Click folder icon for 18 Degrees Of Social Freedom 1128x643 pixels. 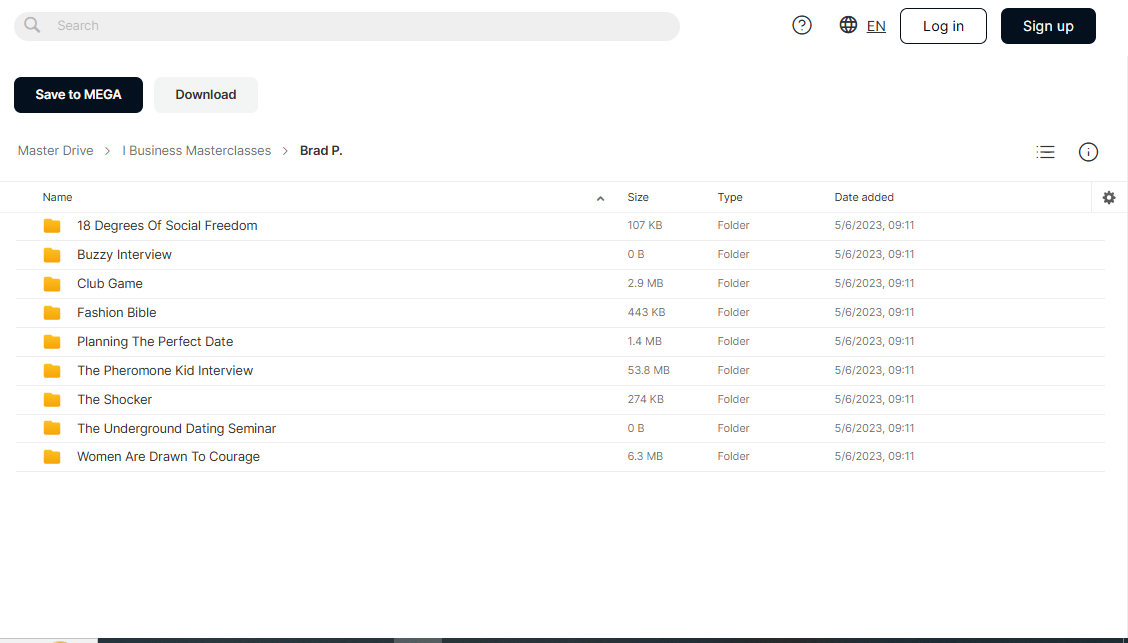(x=52, y=226)
